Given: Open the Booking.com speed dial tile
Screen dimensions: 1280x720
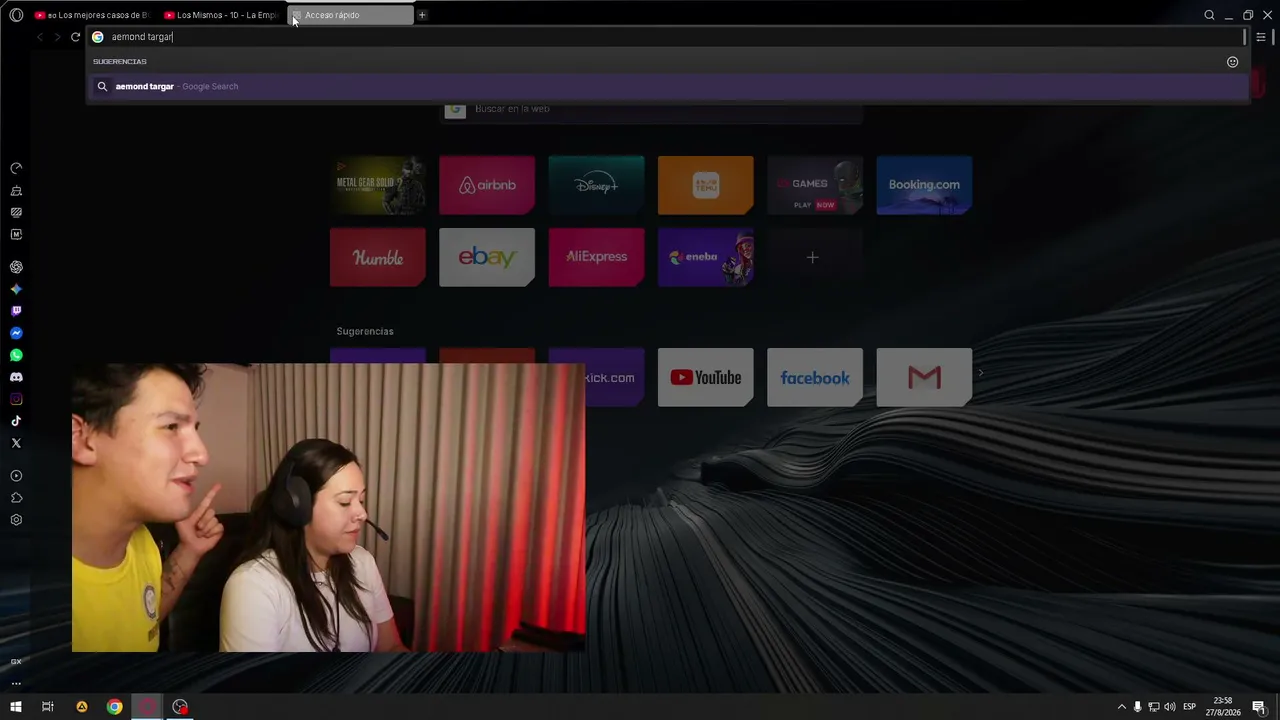Looking at the screenshot, I should point(924,185).
